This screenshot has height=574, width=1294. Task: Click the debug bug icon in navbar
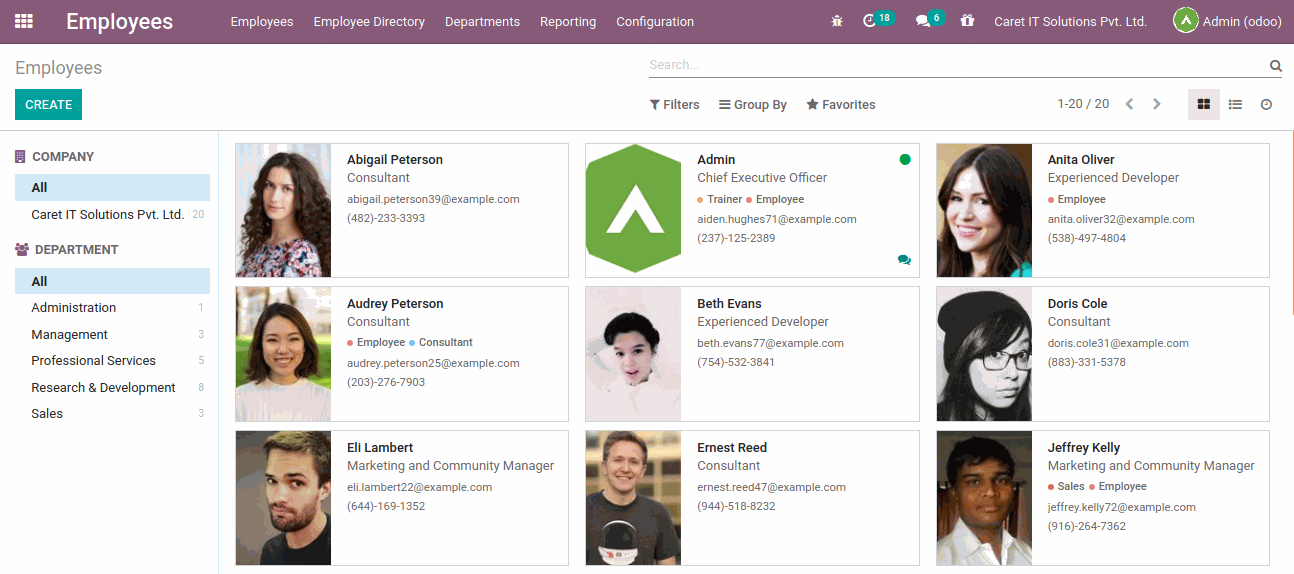pyautogui.click(x=837, y=21)
